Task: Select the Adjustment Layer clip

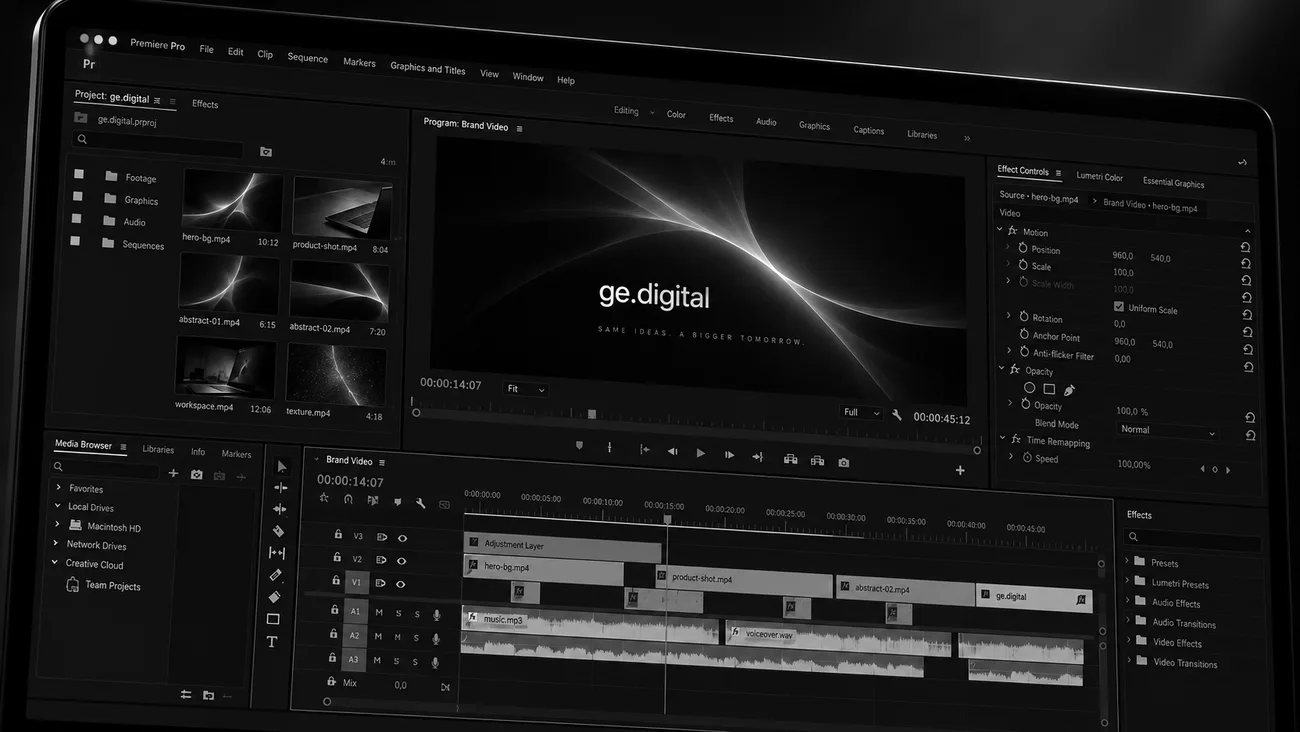Action: pyautogui.click(x=562, y=545)
